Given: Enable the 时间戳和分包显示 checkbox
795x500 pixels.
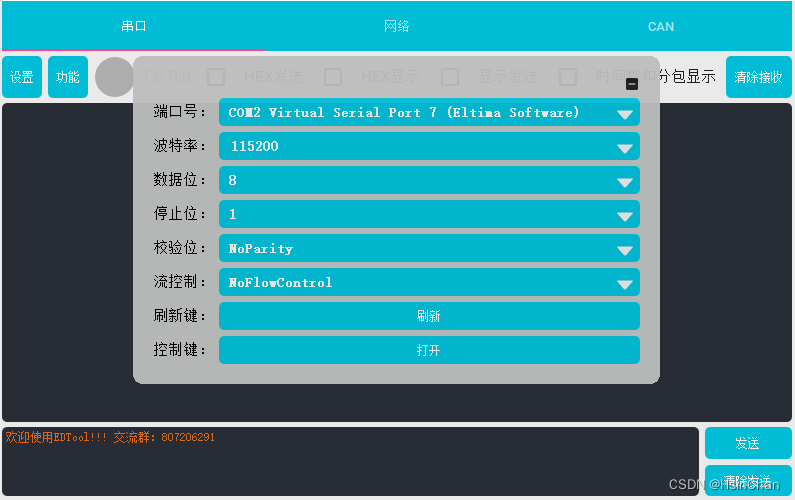Looking at the screenshot, I should click(568, 77).
